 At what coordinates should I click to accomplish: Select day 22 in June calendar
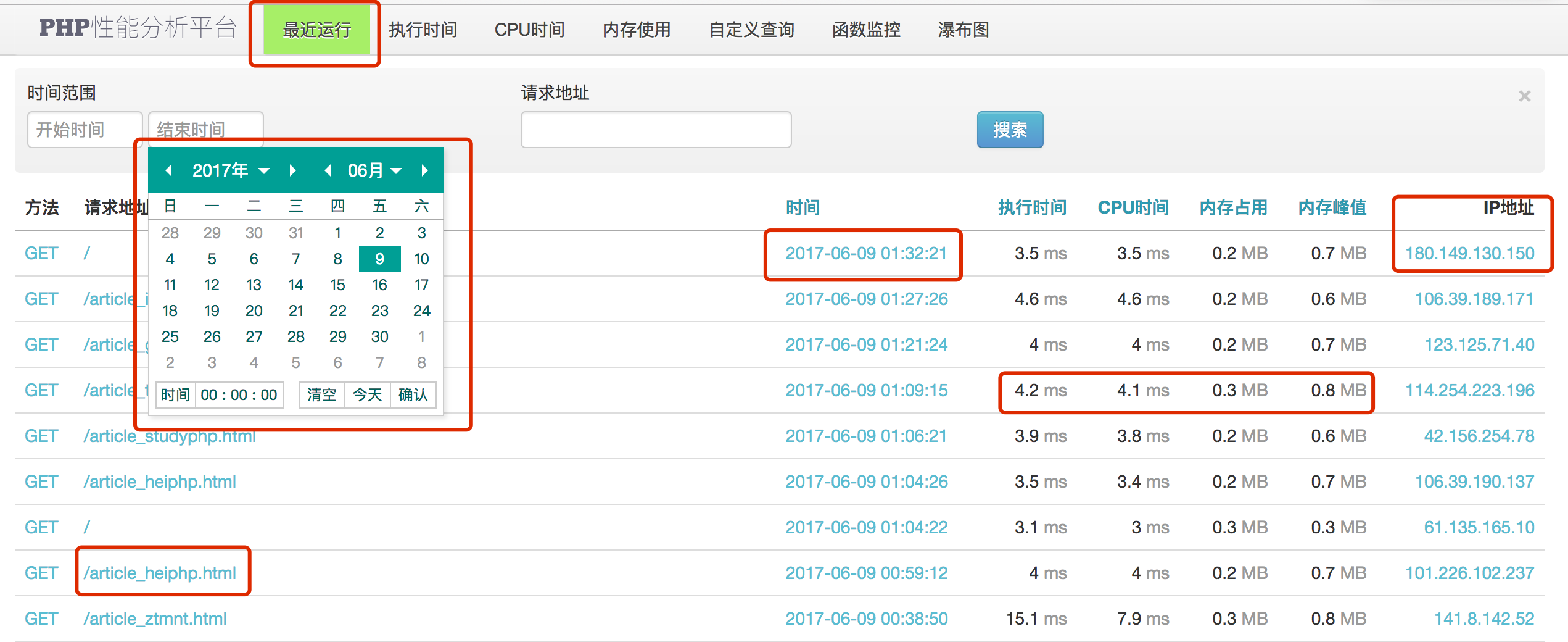(338, 311)
